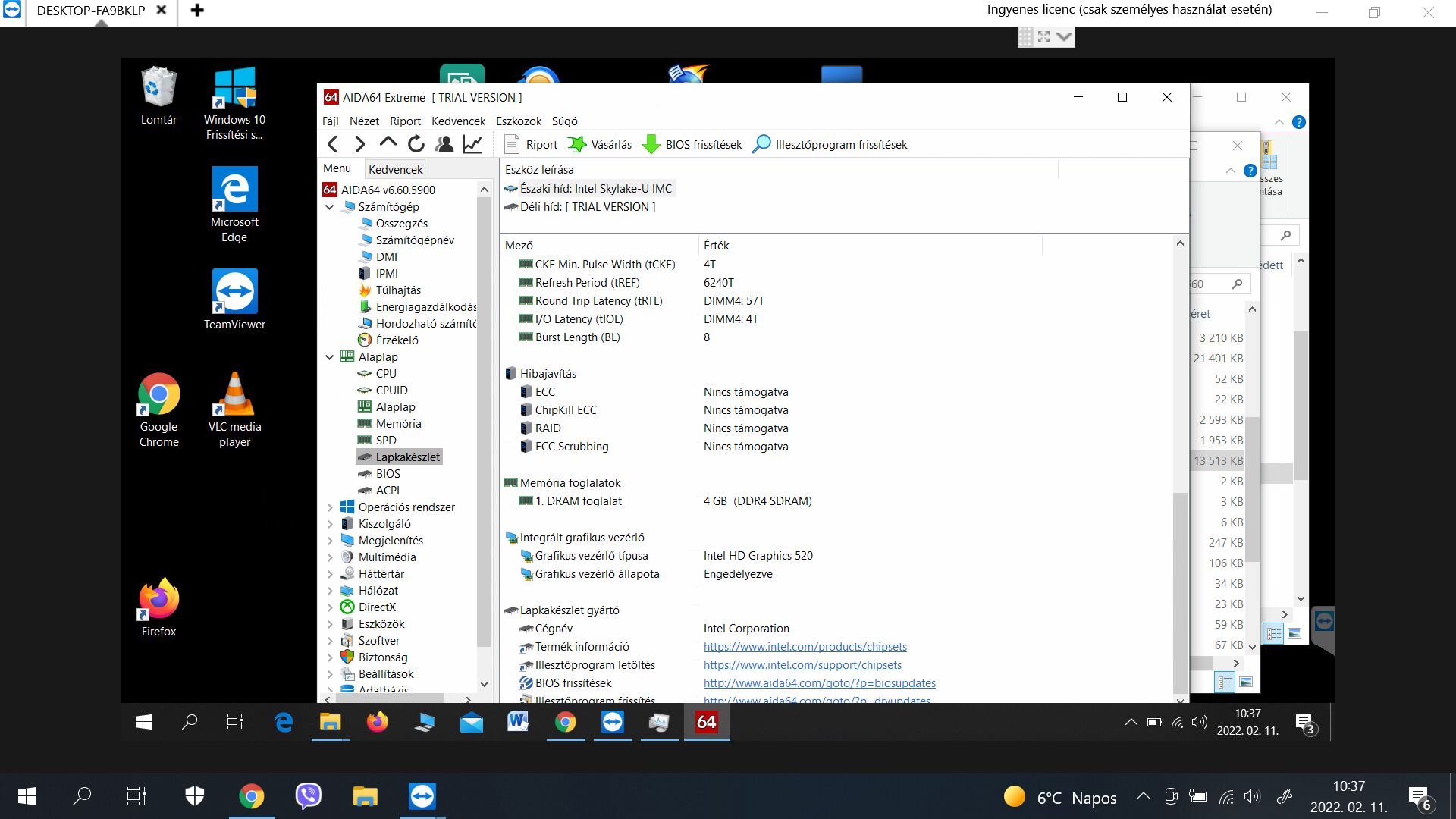Open the Eszközök menu
1456x819 pixels.
click(x=518, y=121)
